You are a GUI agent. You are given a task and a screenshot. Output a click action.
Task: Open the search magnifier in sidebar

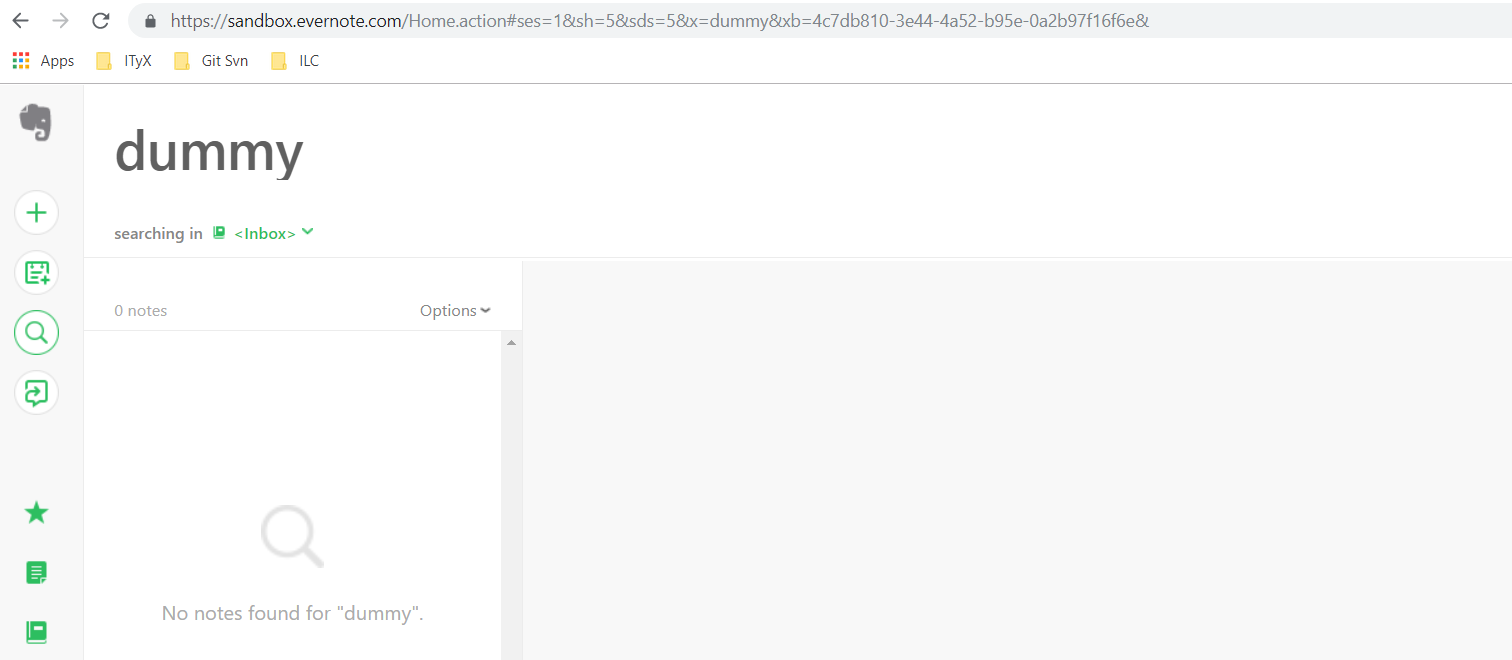point(36,333)
